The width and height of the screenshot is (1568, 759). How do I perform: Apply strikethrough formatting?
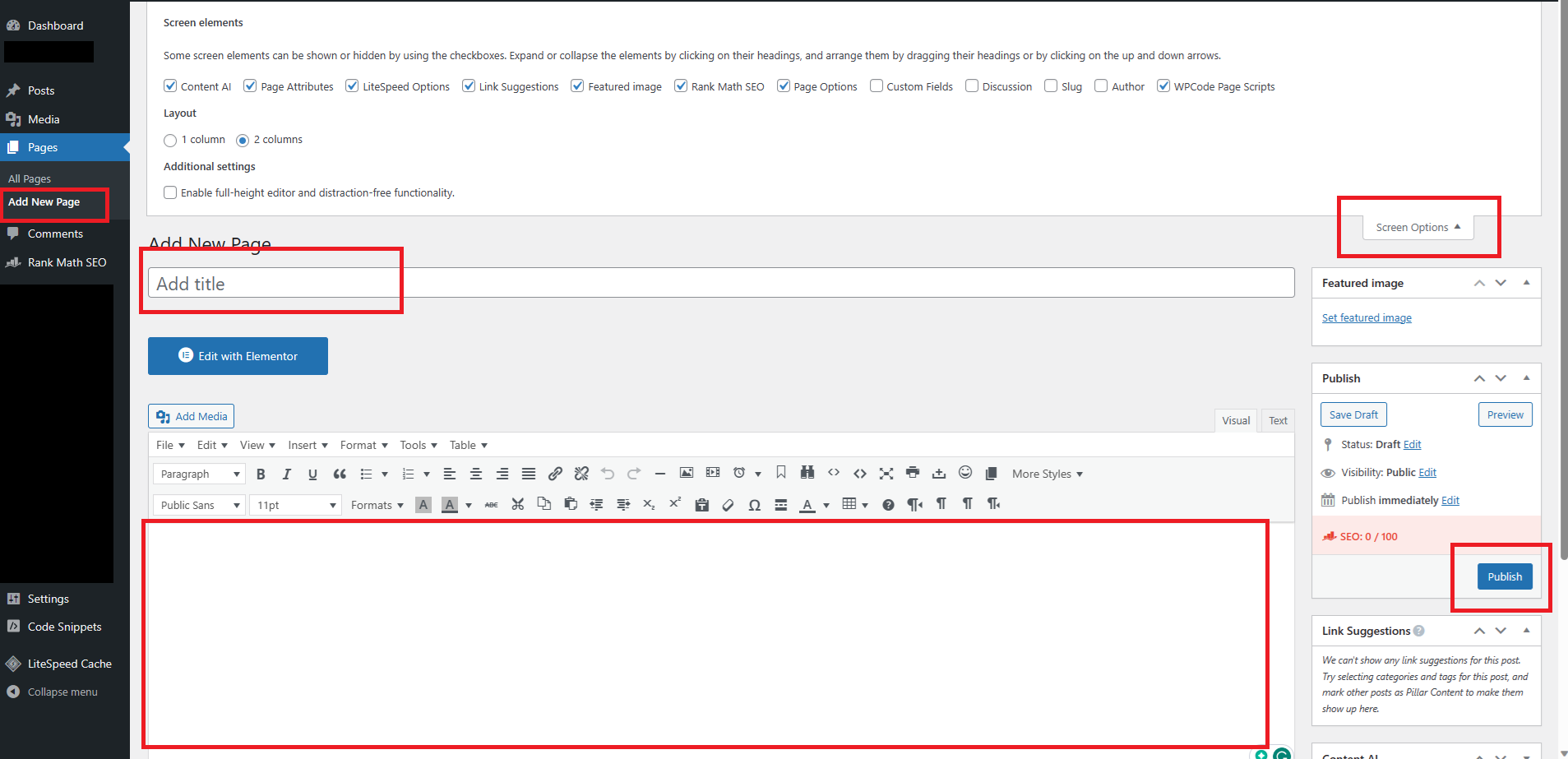point(491,504)
